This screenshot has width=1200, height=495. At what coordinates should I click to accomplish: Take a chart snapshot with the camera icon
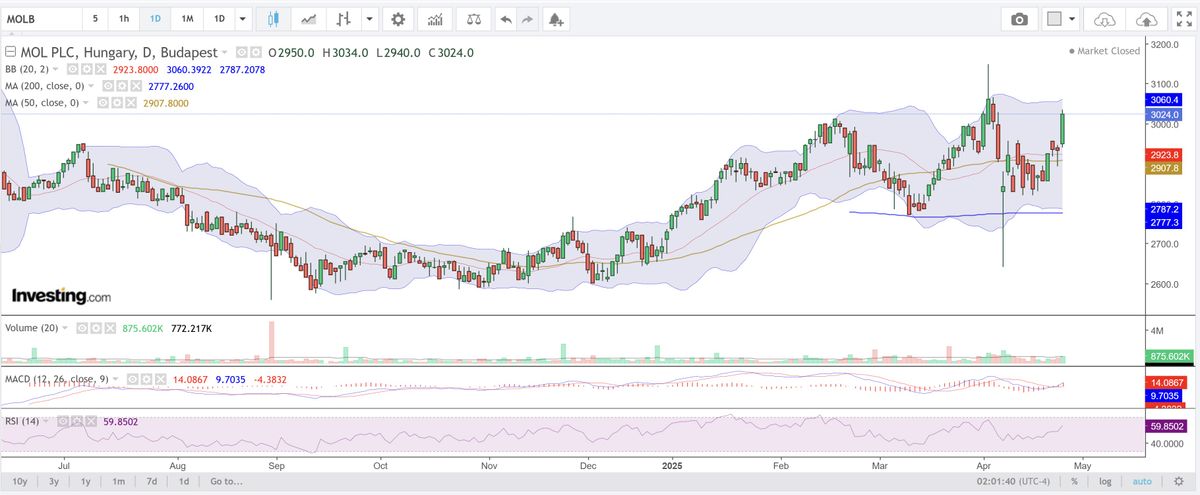point(1019,19)
